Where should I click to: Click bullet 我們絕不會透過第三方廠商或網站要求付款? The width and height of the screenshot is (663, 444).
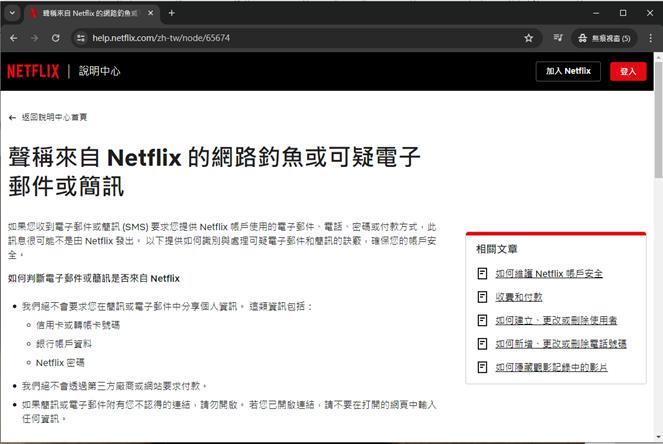click(114, 386)
